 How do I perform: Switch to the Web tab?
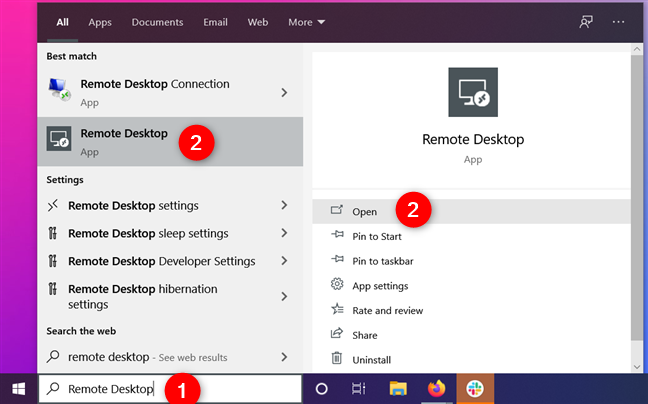point(257,22)
